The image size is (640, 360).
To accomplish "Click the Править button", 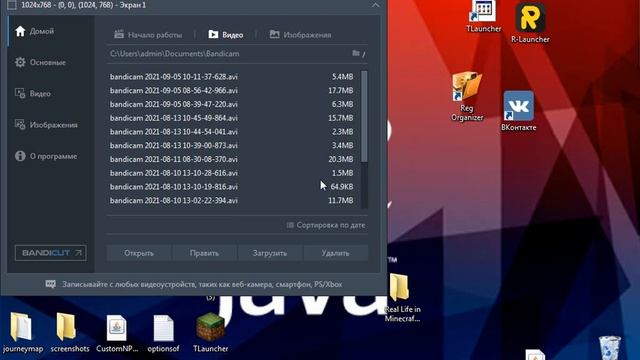I will pos(204,253).
